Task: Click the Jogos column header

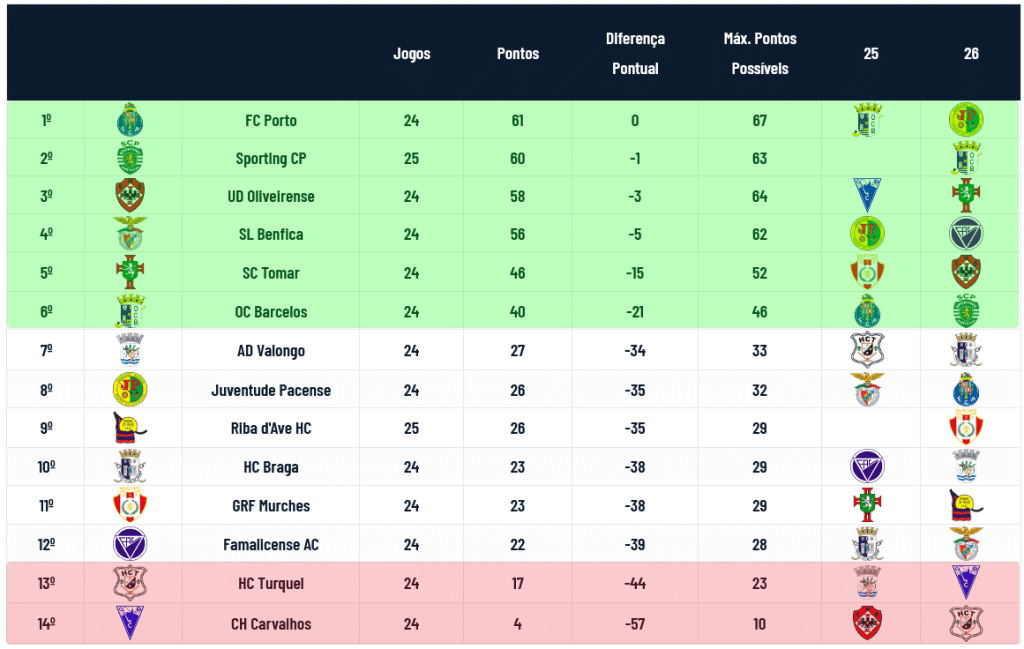Action: (411, 54)
